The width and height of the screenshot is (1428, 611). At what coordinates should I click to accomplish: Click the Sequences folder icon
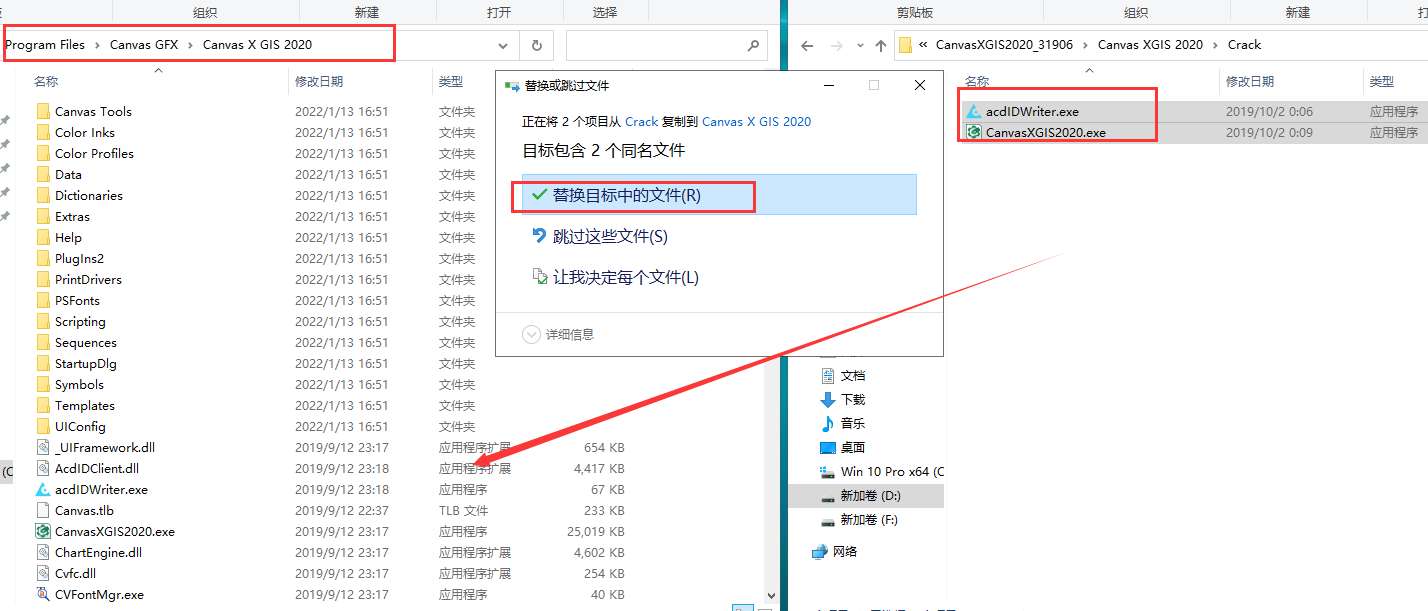[43, 342]
